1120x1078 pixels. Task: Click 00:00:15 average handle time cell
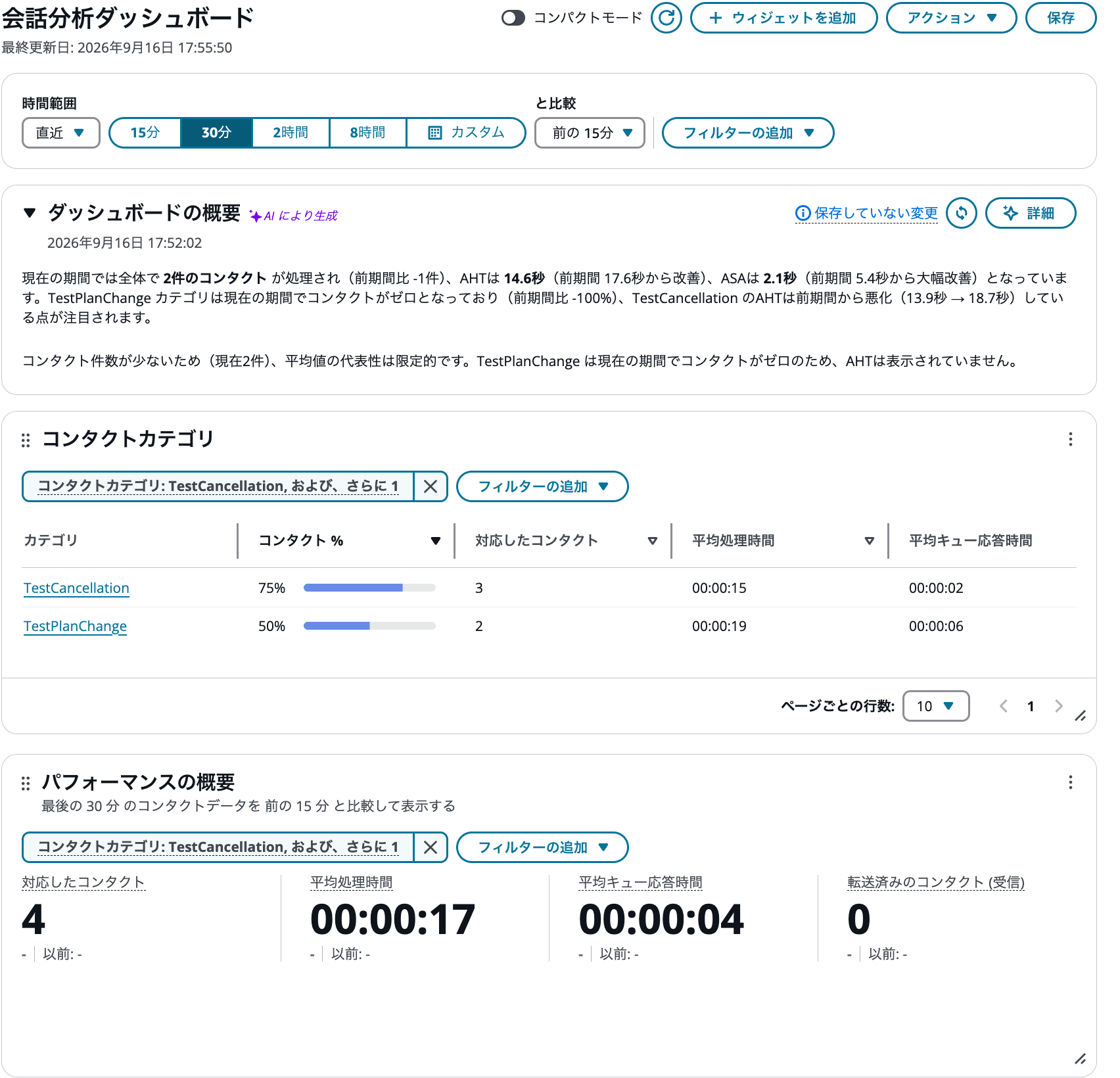point(719,588)
